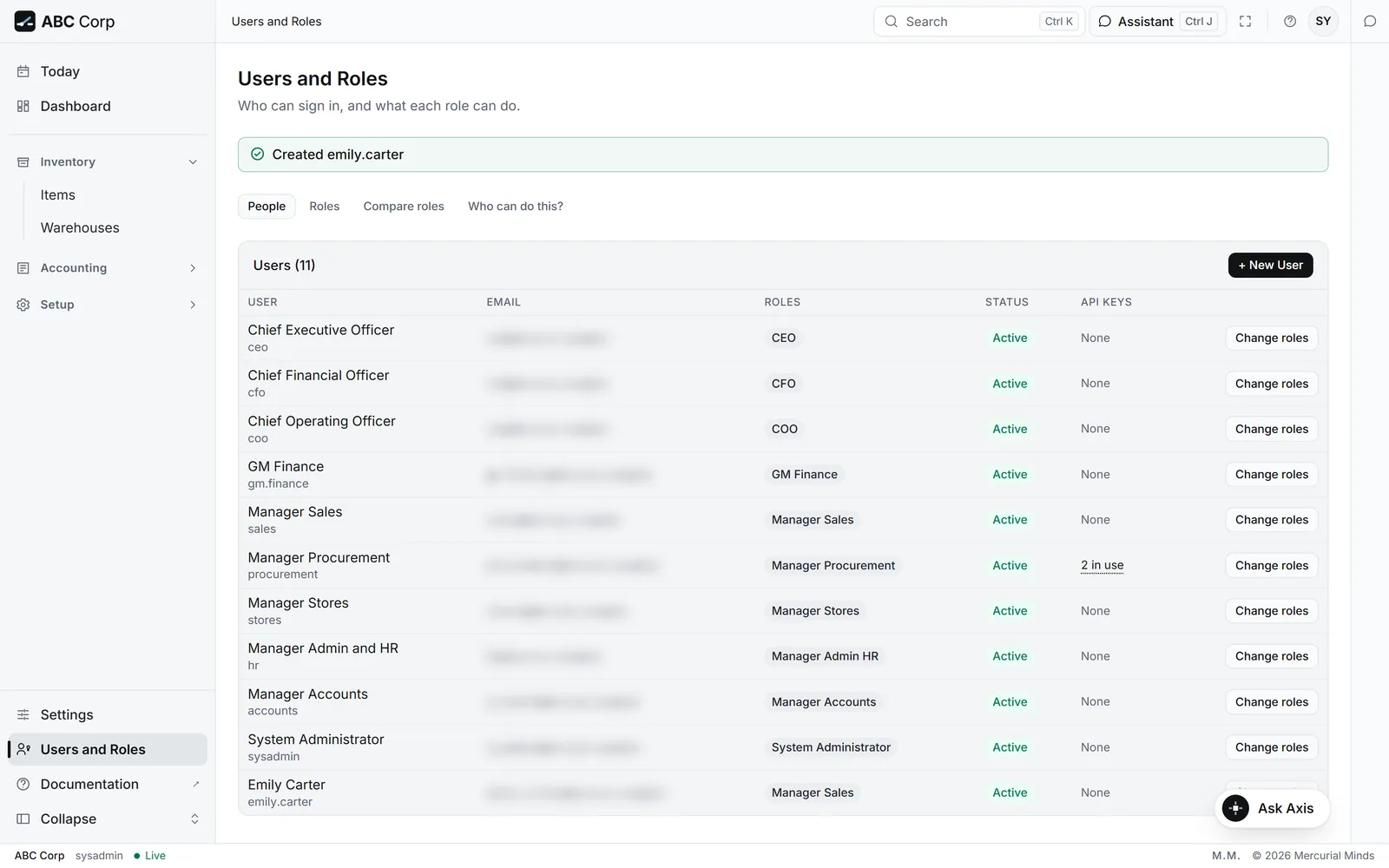Click the Setup gear icon
Image resolution: width=1389 pixels, height=868 pixels.
[x=23, y=305]
